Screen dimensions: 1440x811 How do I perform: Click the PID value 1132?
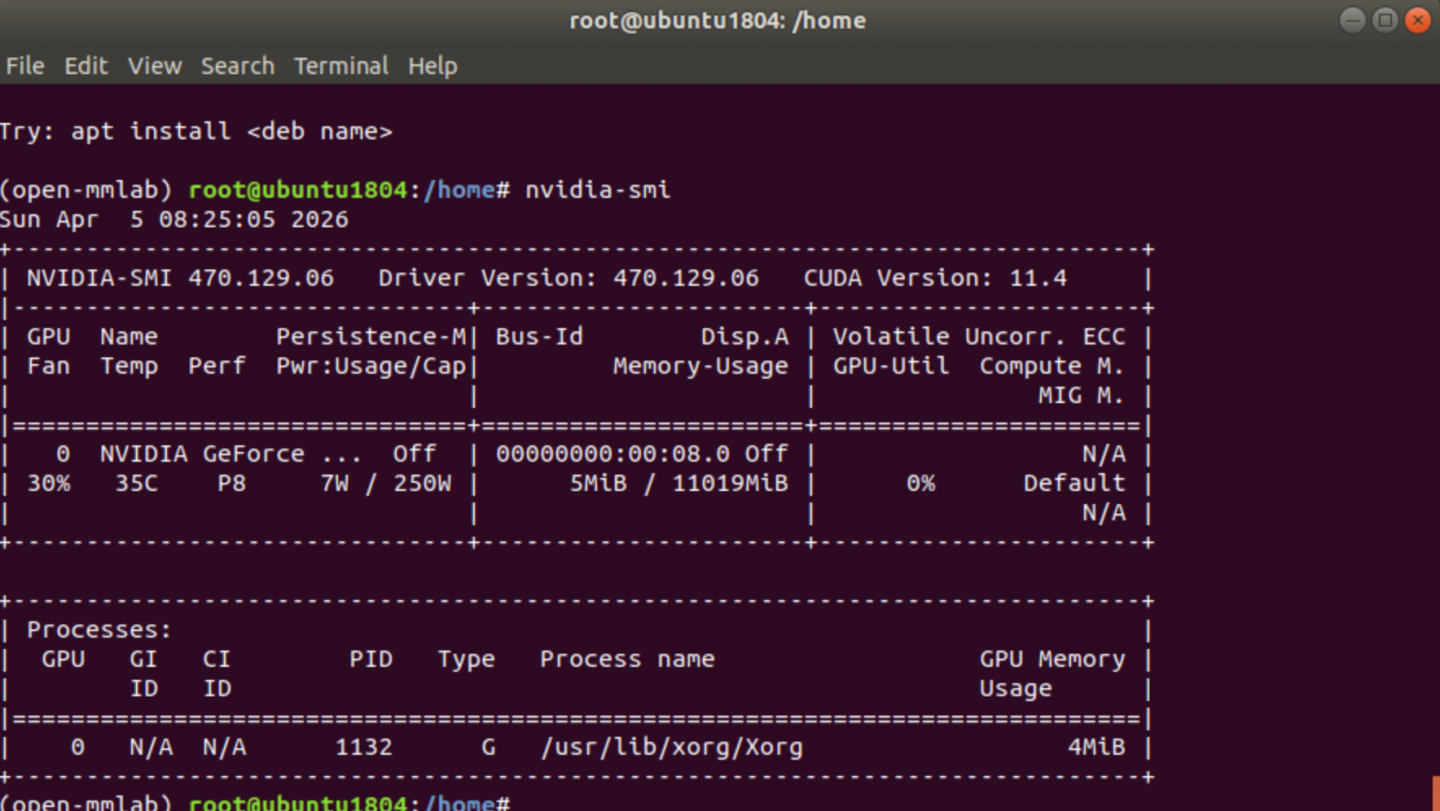[364, 747]
